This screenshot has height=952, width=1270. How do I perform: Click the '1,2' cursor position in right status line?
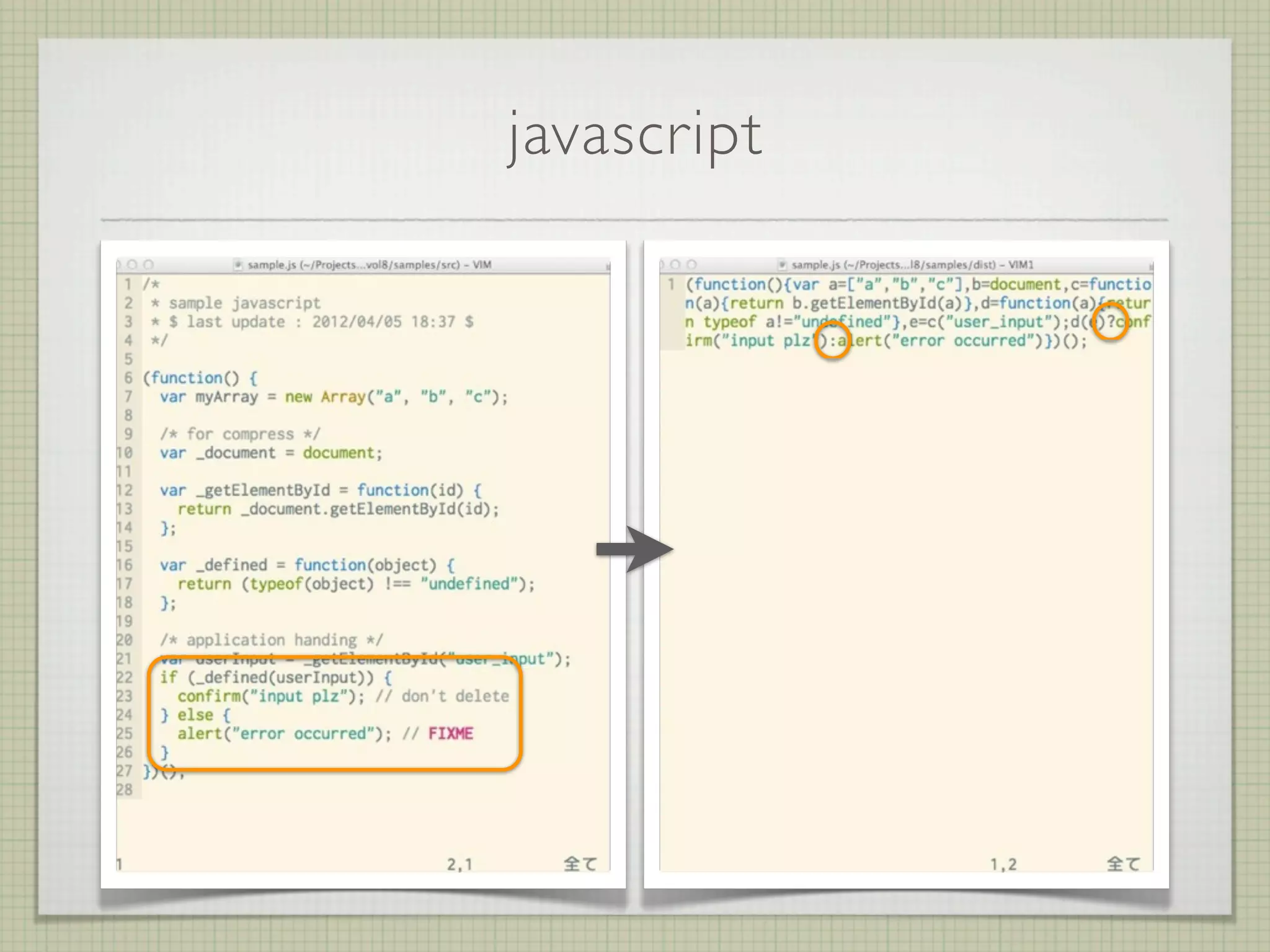click(x=1003, y=864)
